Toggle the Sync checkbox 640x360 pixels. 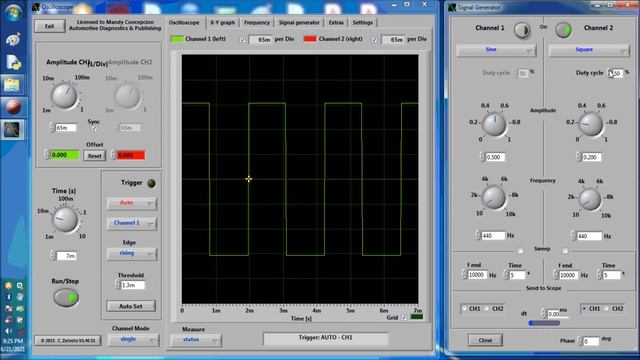[x=94, y=129]
